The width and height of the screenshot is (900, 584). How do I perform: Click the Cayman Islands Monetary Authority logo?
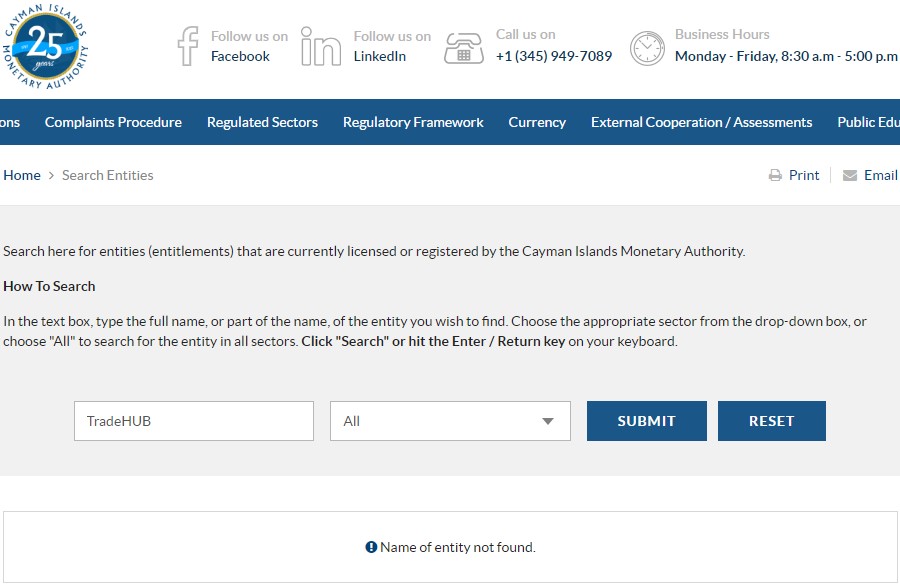pos(44,45)
